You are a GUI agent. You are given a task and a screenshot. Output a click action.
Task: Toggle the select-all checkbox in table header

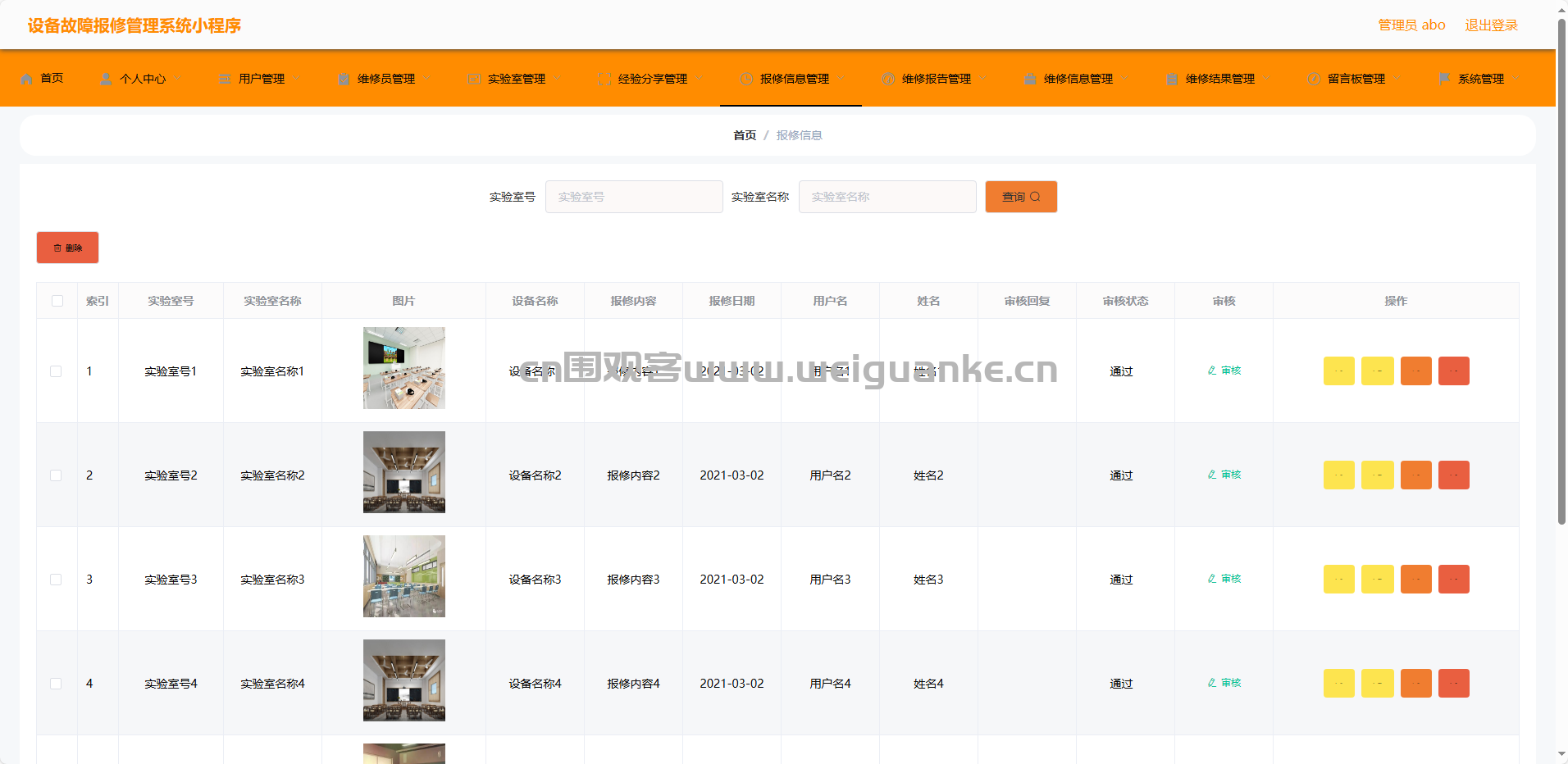(x=57, y=301)
